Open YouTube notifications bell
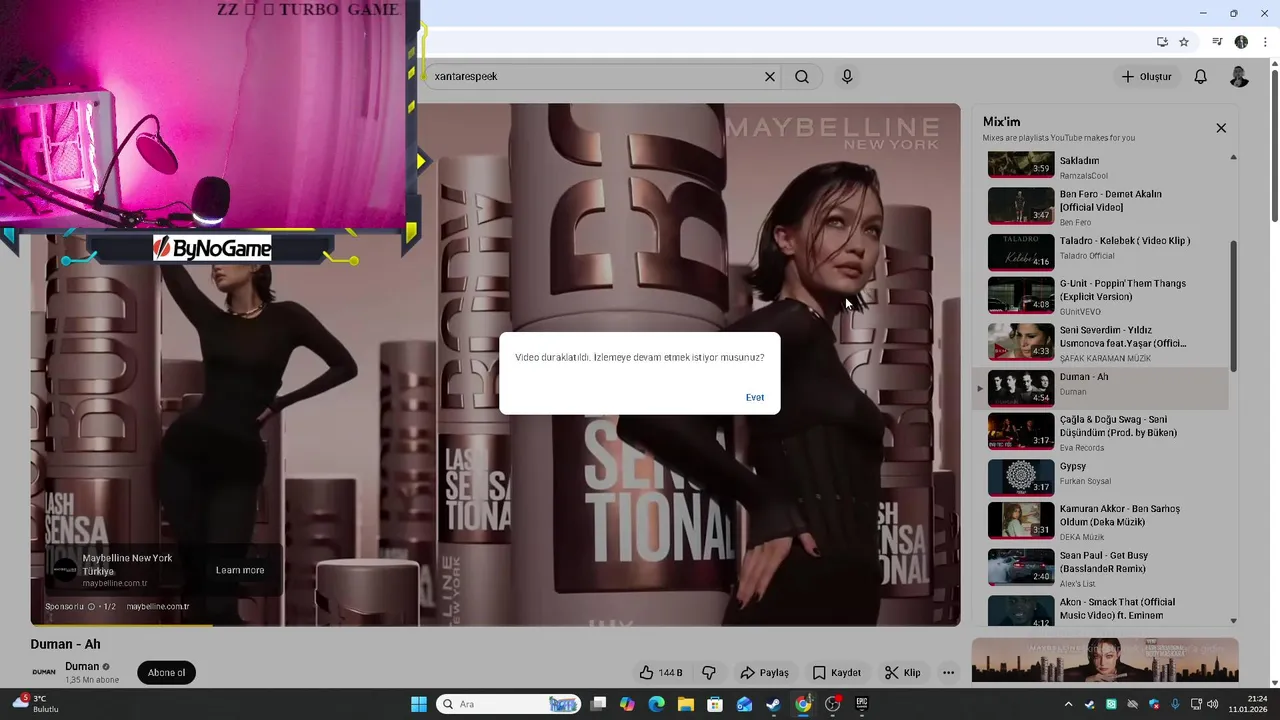The width and height of the screenshot is (1280, 720). pyautogui.click(x=1201, y=76)
